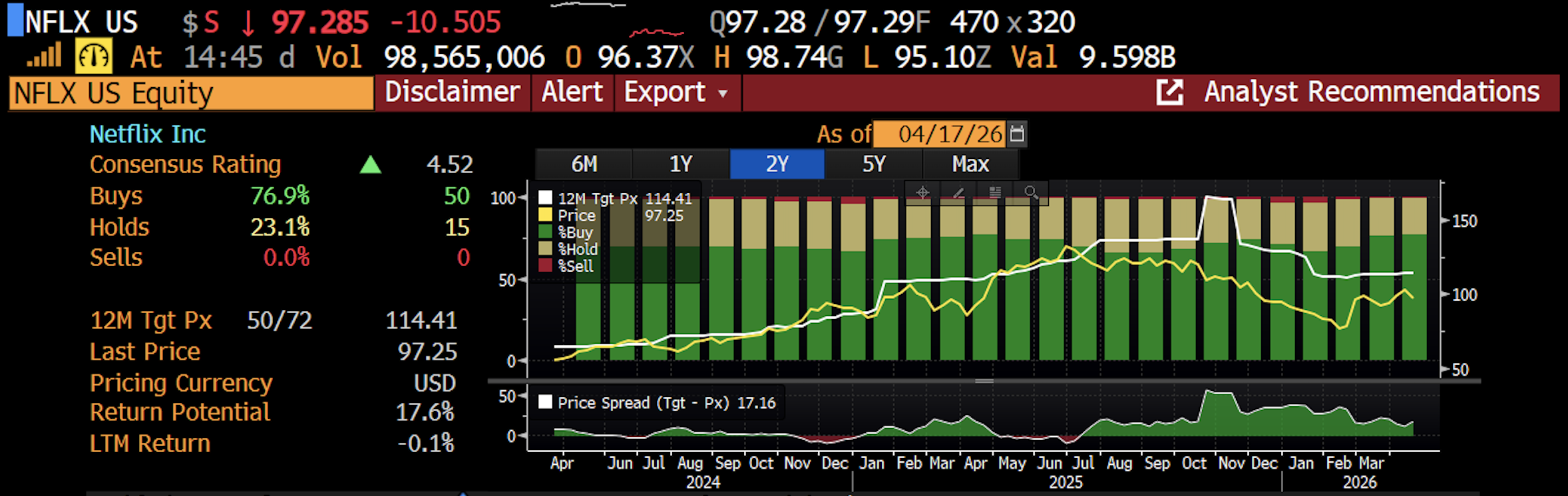Click the Alert button

(x=572, y=92)
